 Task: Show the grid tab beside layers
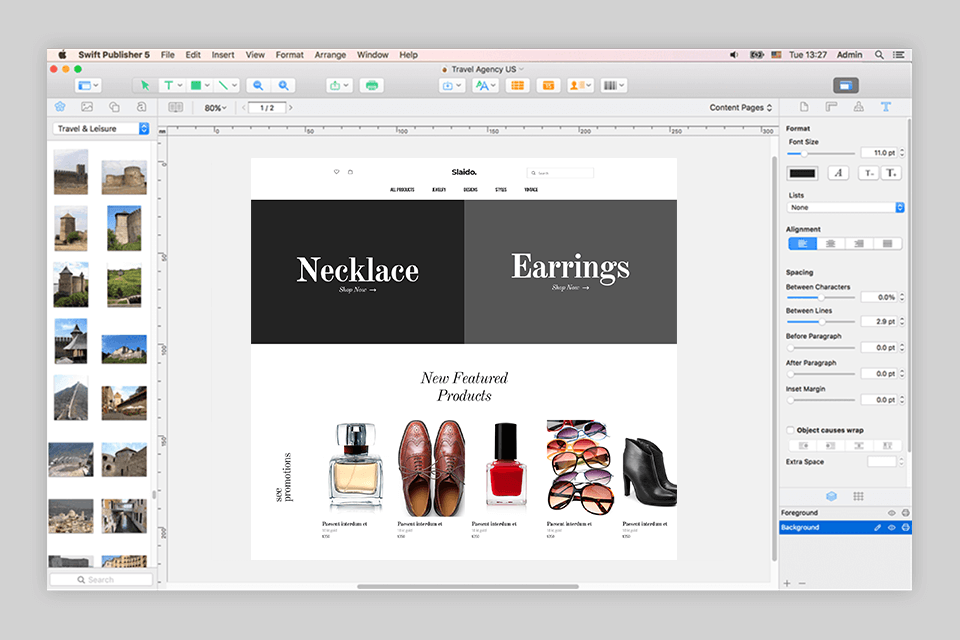858,496
